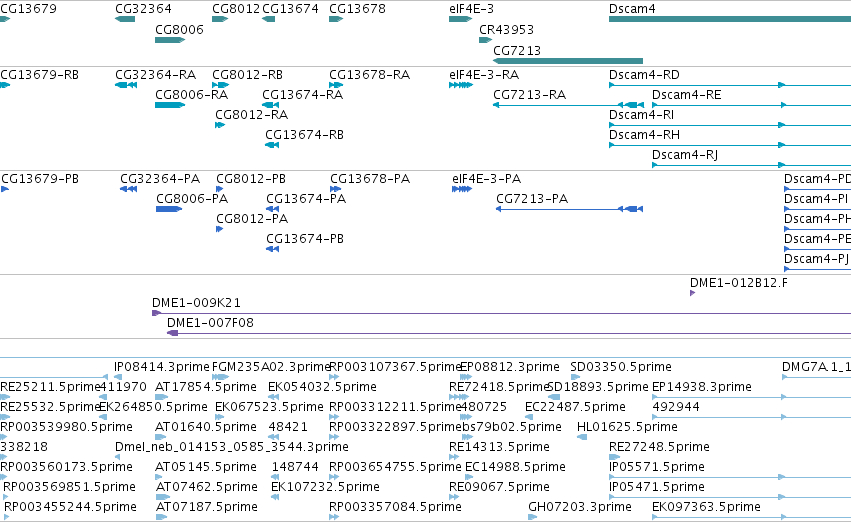This screenshot has width=851, height=522.
Task: Select the eIF4E-3-PA protein label
Action: (x=487, y=179)
